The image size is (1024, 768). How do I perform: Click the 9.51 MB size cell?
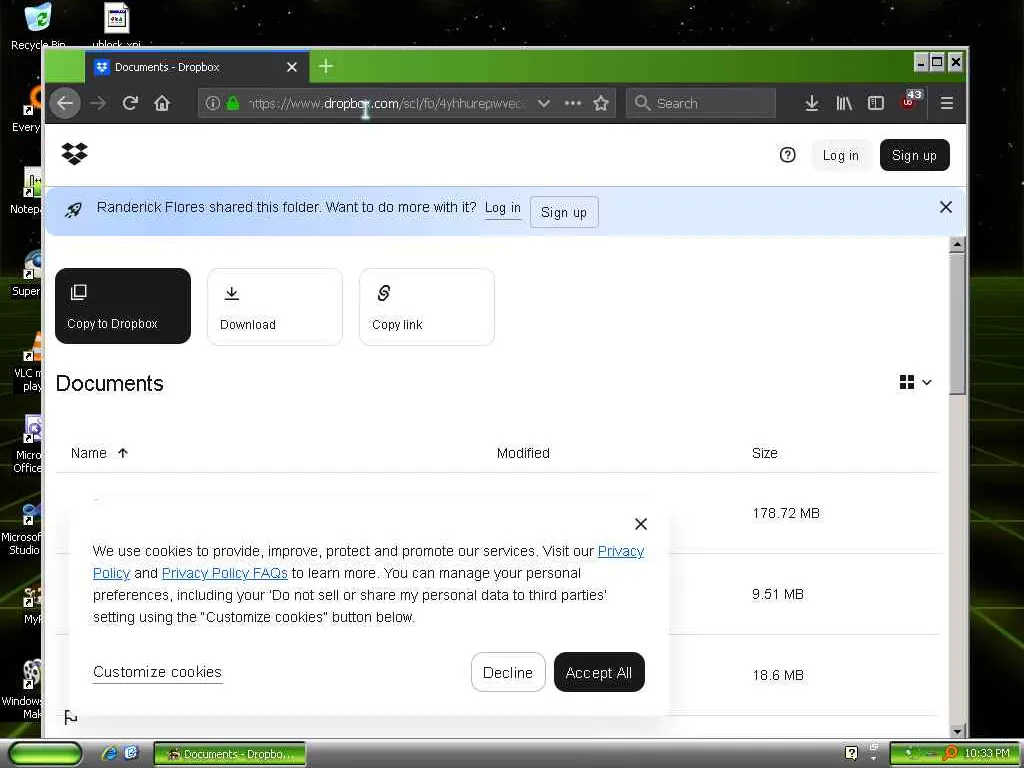point(778,594)
